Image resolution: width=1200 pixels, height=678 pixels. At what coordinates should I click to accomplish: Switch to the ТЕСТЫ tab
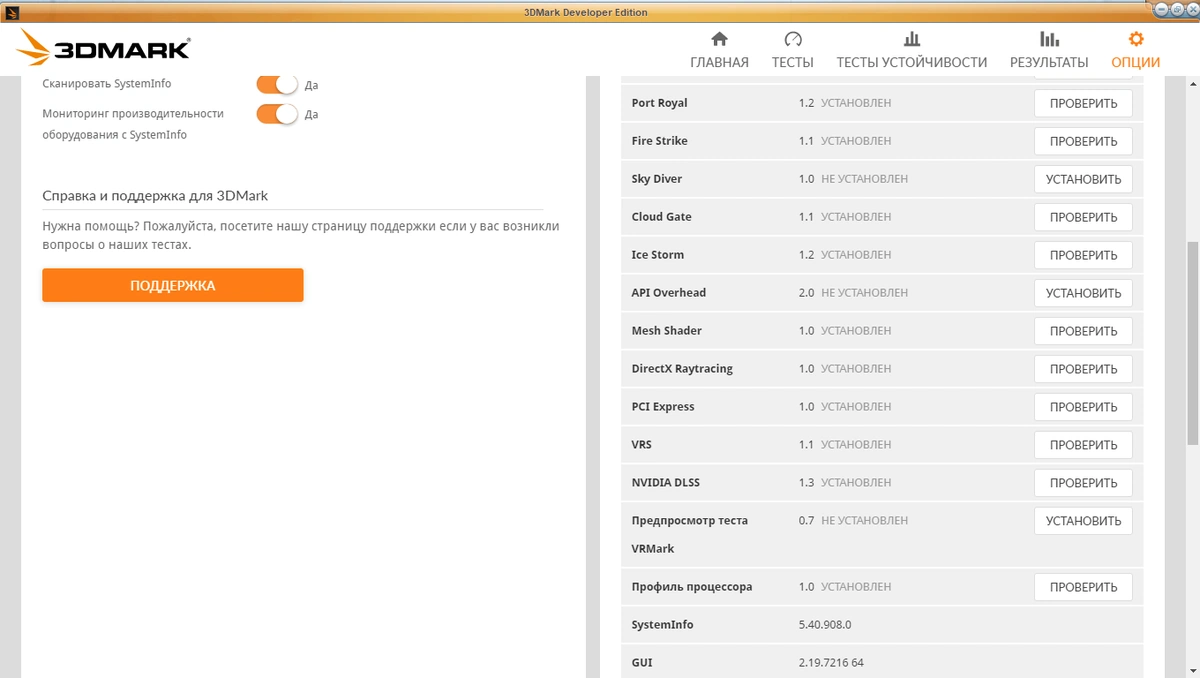pyautogui.click(x=793, y=62)
